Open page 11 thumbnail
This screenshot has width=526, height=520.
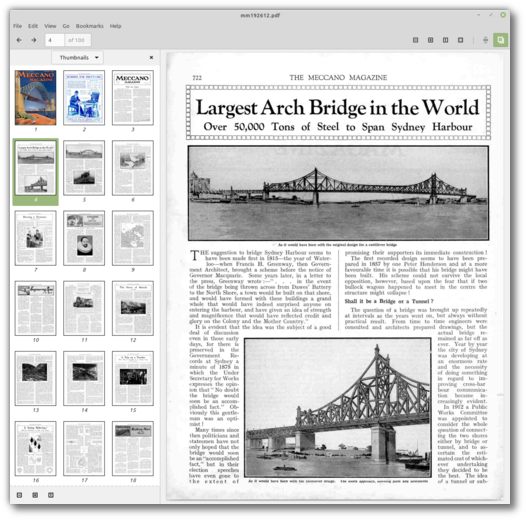tap(84, 308)
